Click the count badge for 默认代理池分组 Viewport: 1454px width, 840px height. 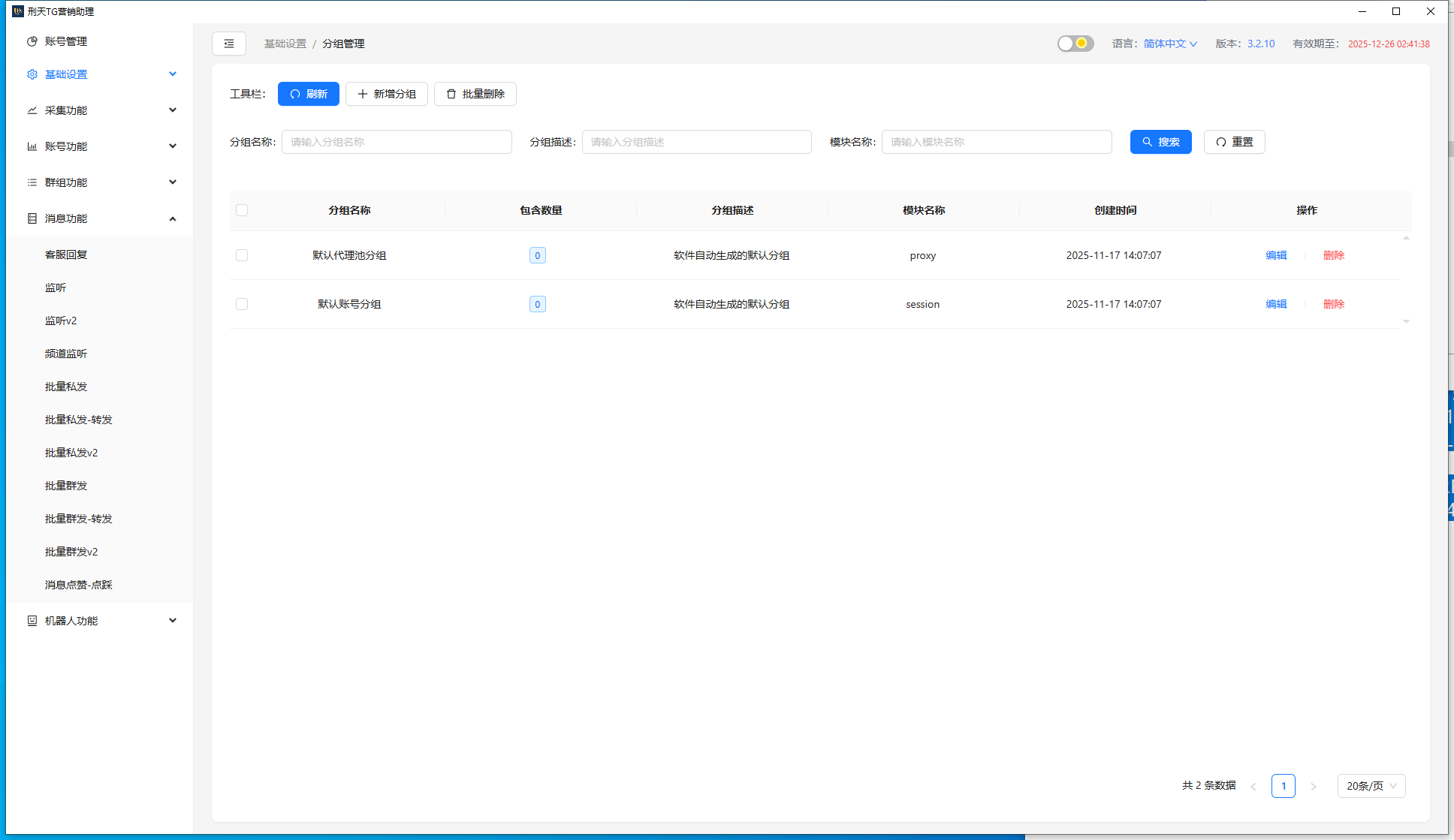[537, 255]
